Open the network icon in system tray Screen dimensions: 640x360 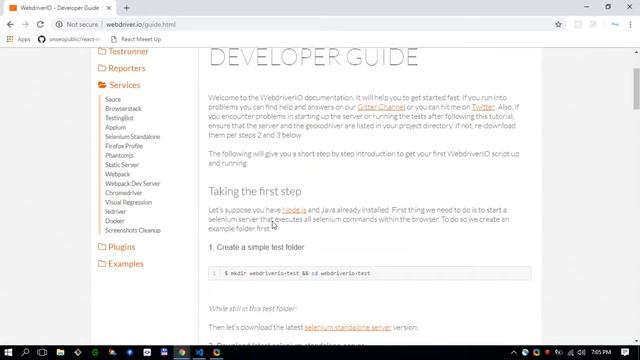pos(571,352)
